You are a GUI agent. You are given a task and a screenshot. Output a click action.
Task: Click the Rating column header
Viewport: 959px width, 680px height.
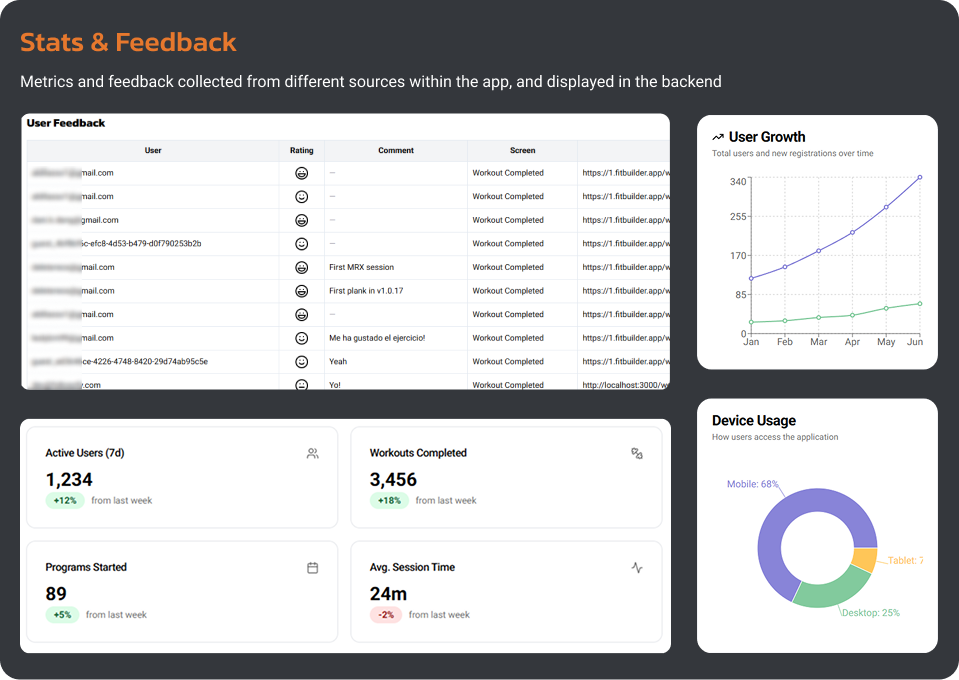[x=301, y=151]
